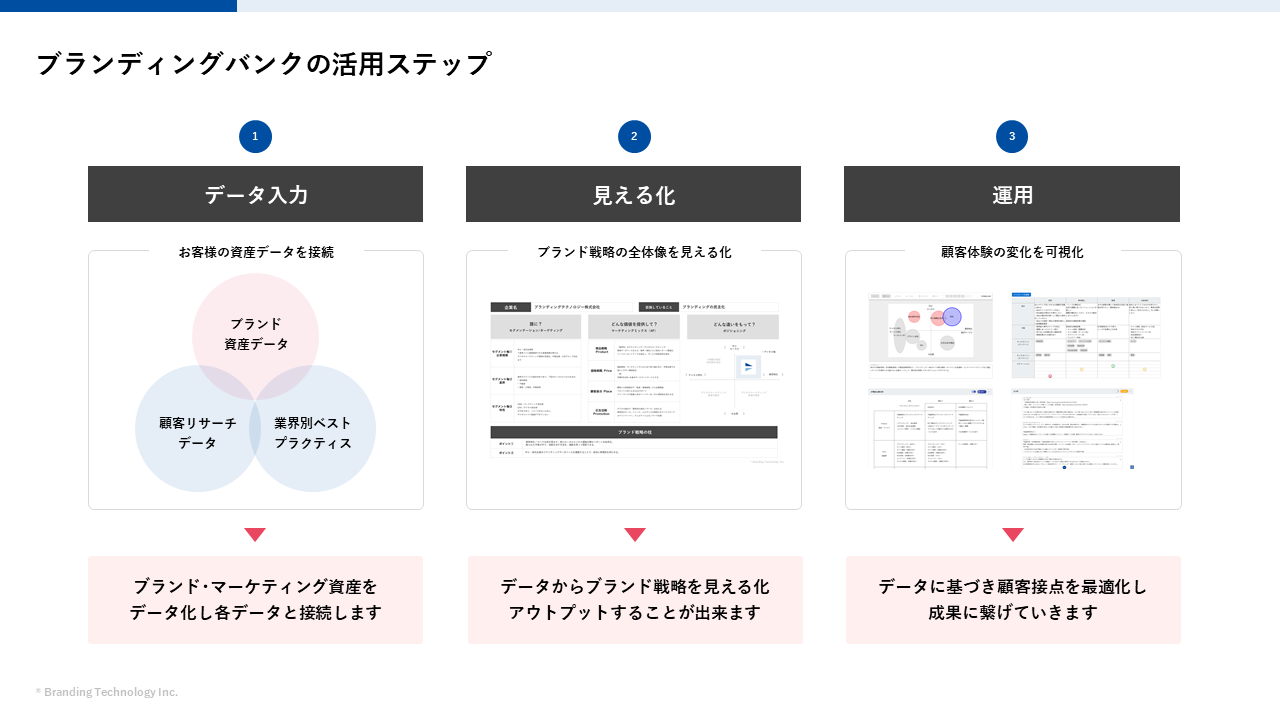Click the caption ブランド戦略の全体像を見える化
1280x720 pixels.
click(634, 252)
